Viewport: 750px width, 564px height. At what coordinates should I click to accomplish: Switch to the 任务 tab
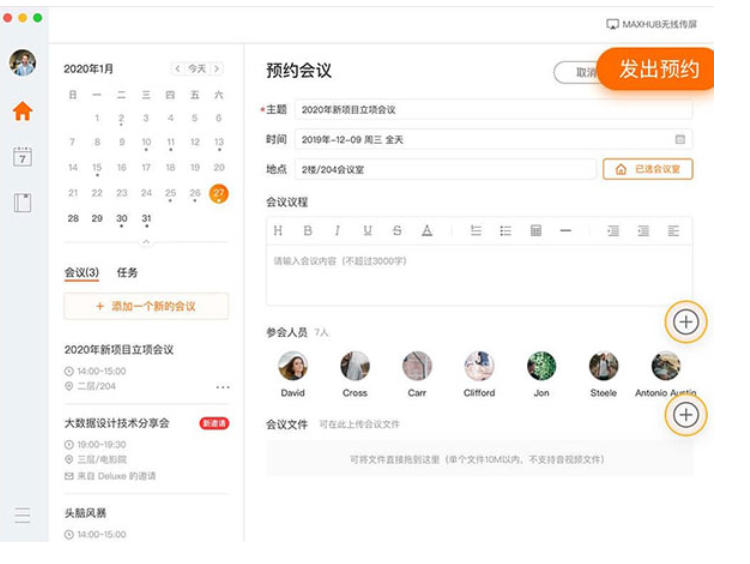(x=127, y=273)
